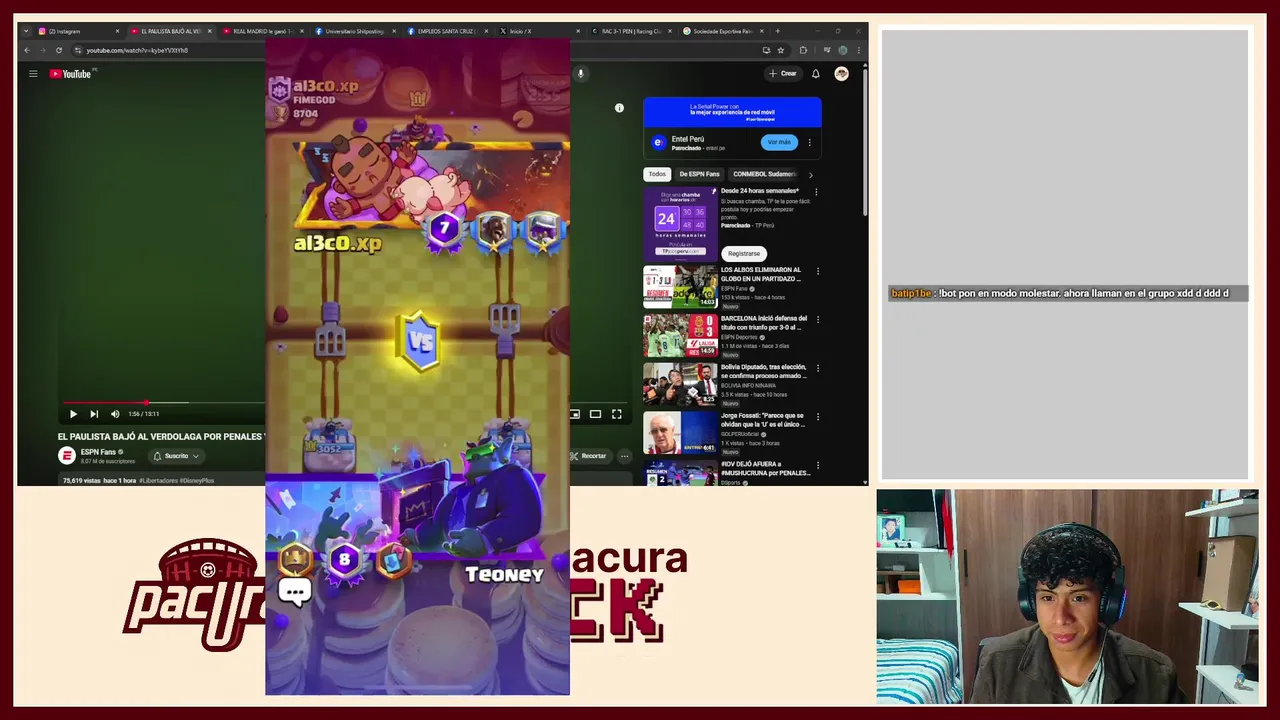Open a new browser tab
Screen dimensions: 1280x720
coord(777,31)
